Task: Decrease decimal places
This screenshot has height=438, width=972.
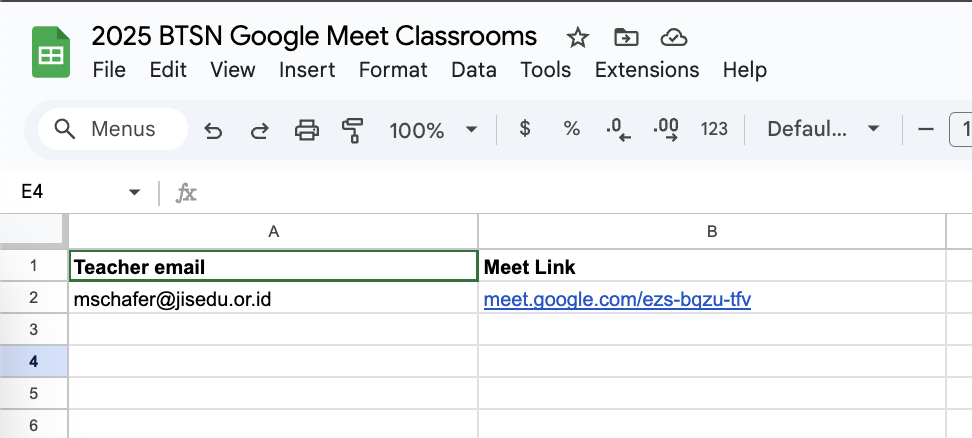Action: click(618, 129)
